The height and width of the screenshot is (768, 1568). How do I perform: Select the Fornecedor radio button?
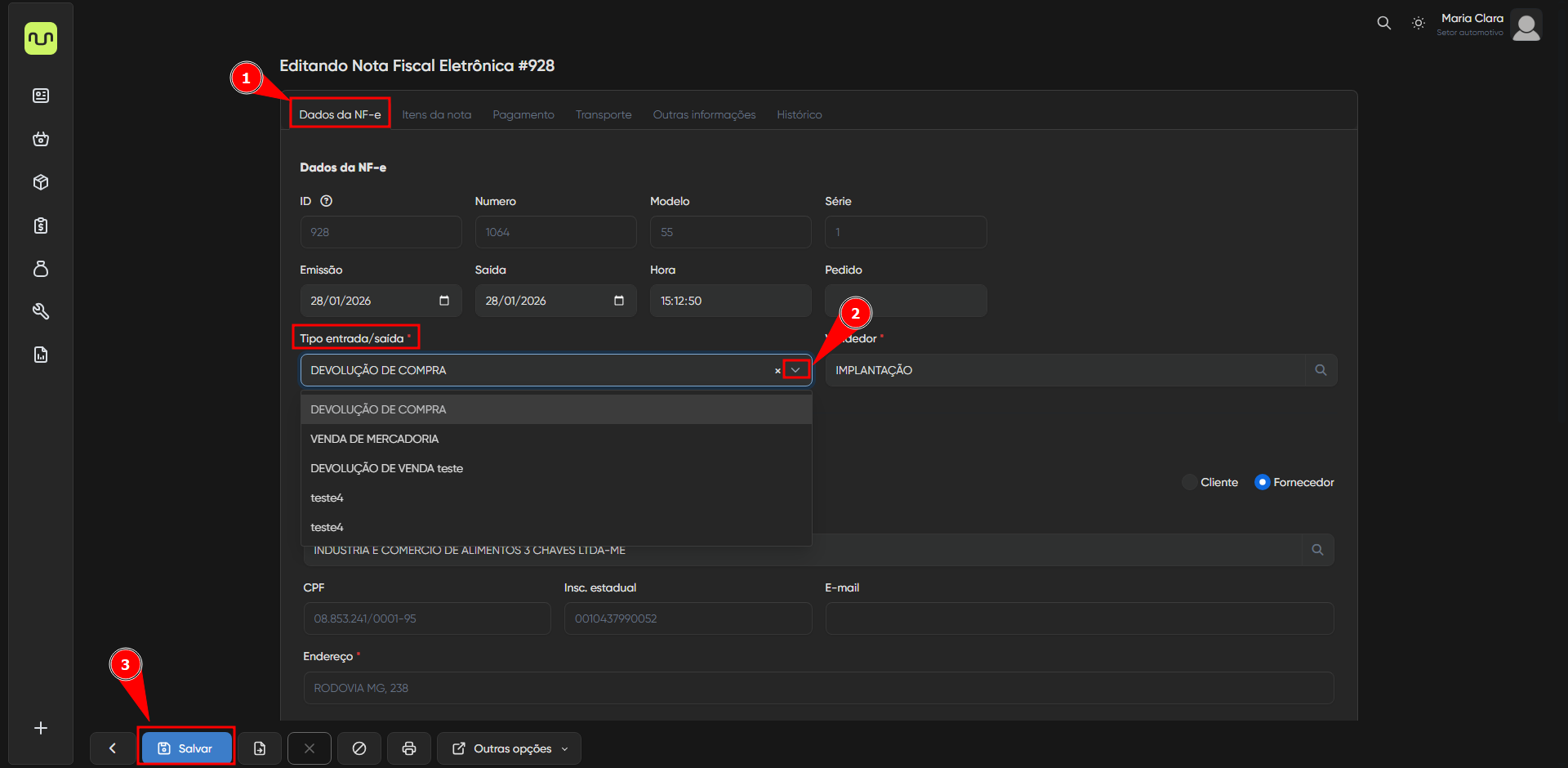pos(1263,482)
